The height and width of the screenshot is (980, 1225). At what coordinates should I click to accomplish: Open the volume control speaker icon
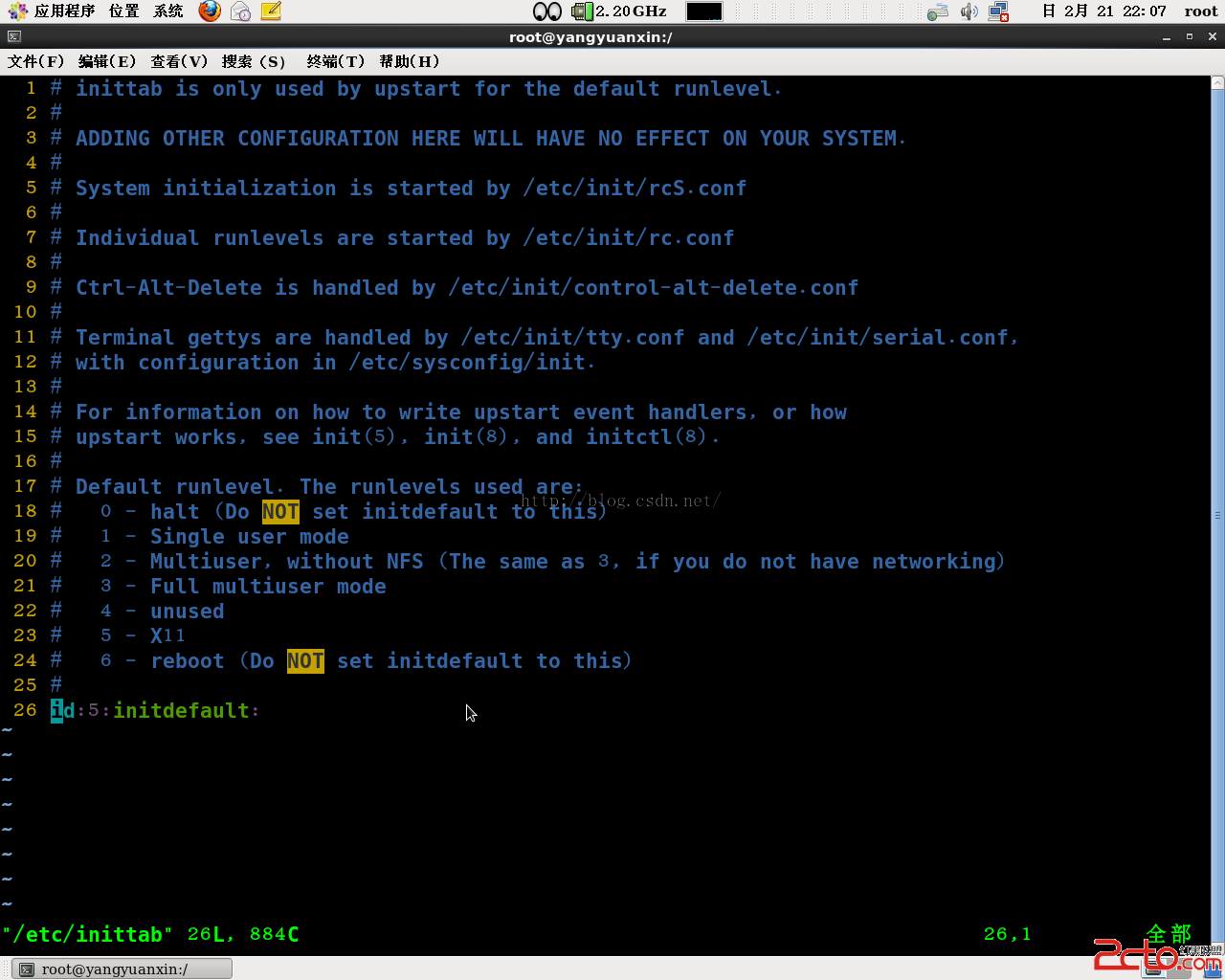tap(969, 11)
